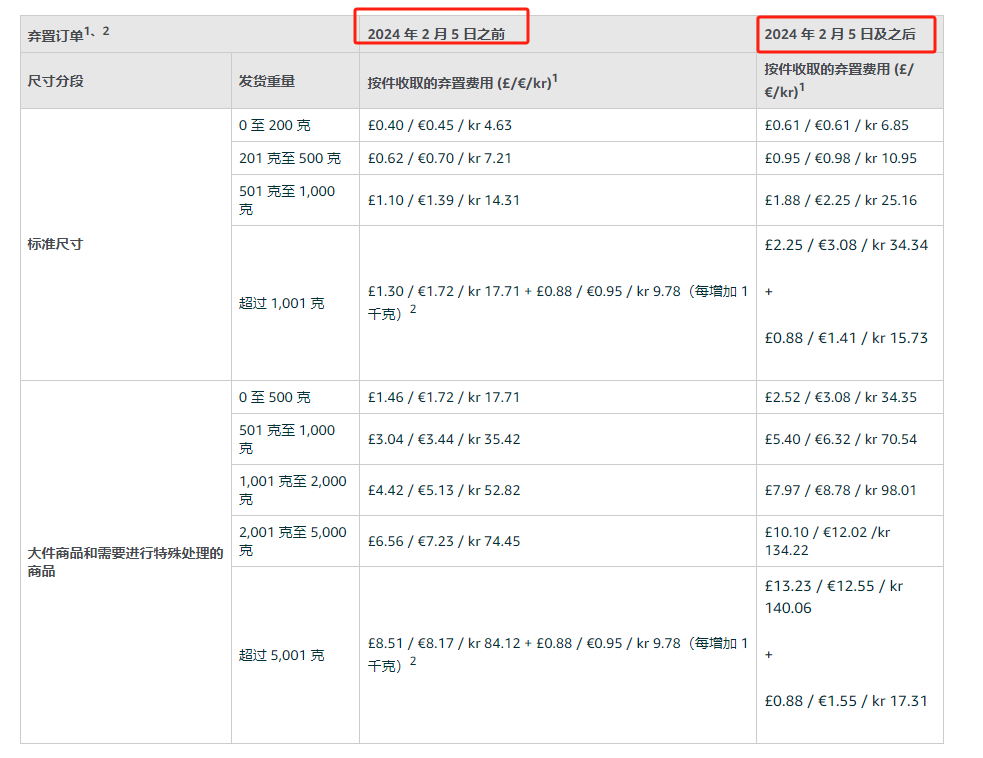Click the '尺寸分段' column heading
This screenshot has height=758, width=983.
point(56,81)
